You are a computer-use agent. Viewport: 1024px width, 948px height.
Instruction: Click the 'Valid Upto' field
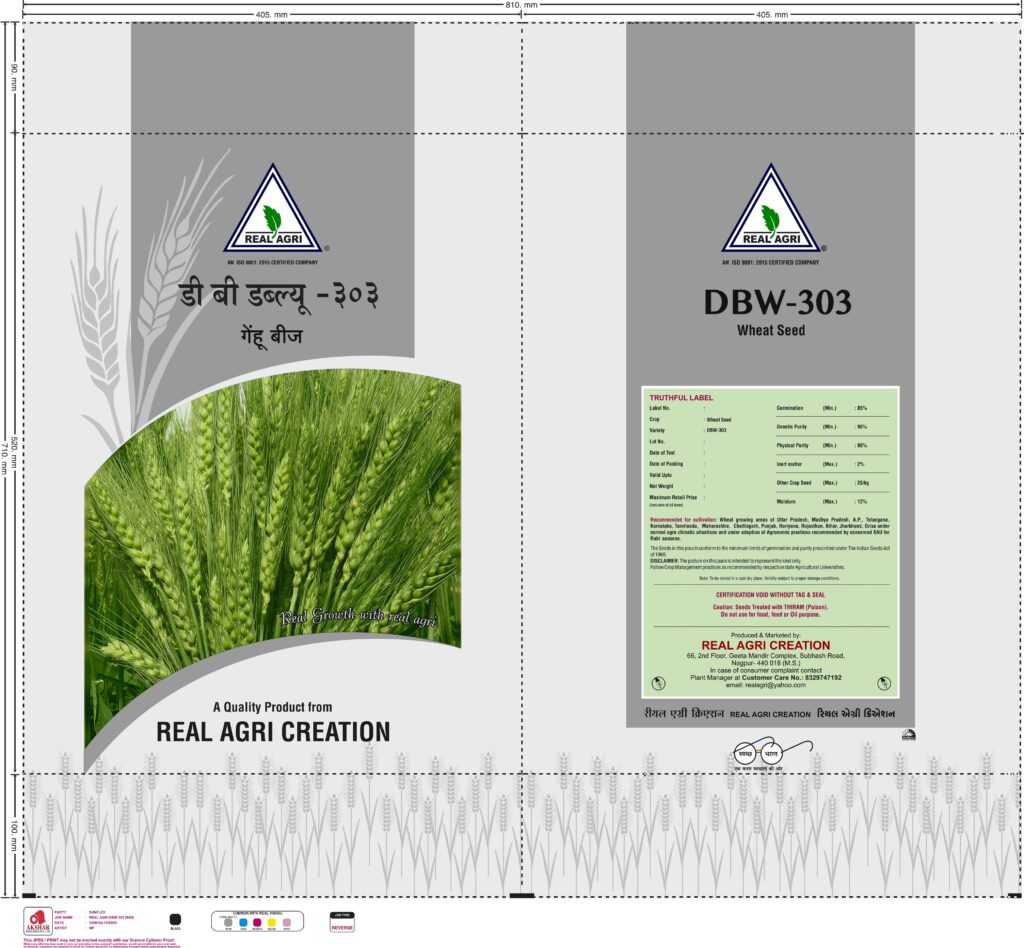(x=677, y=475)
